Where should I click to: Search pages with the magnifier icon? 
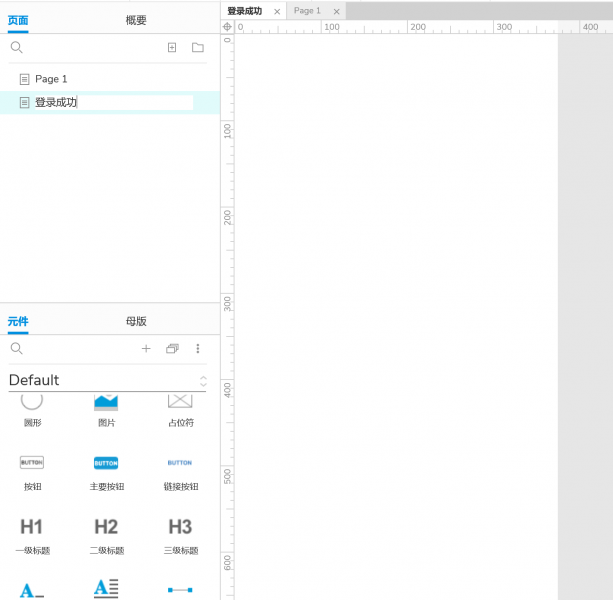pos(16,47)
